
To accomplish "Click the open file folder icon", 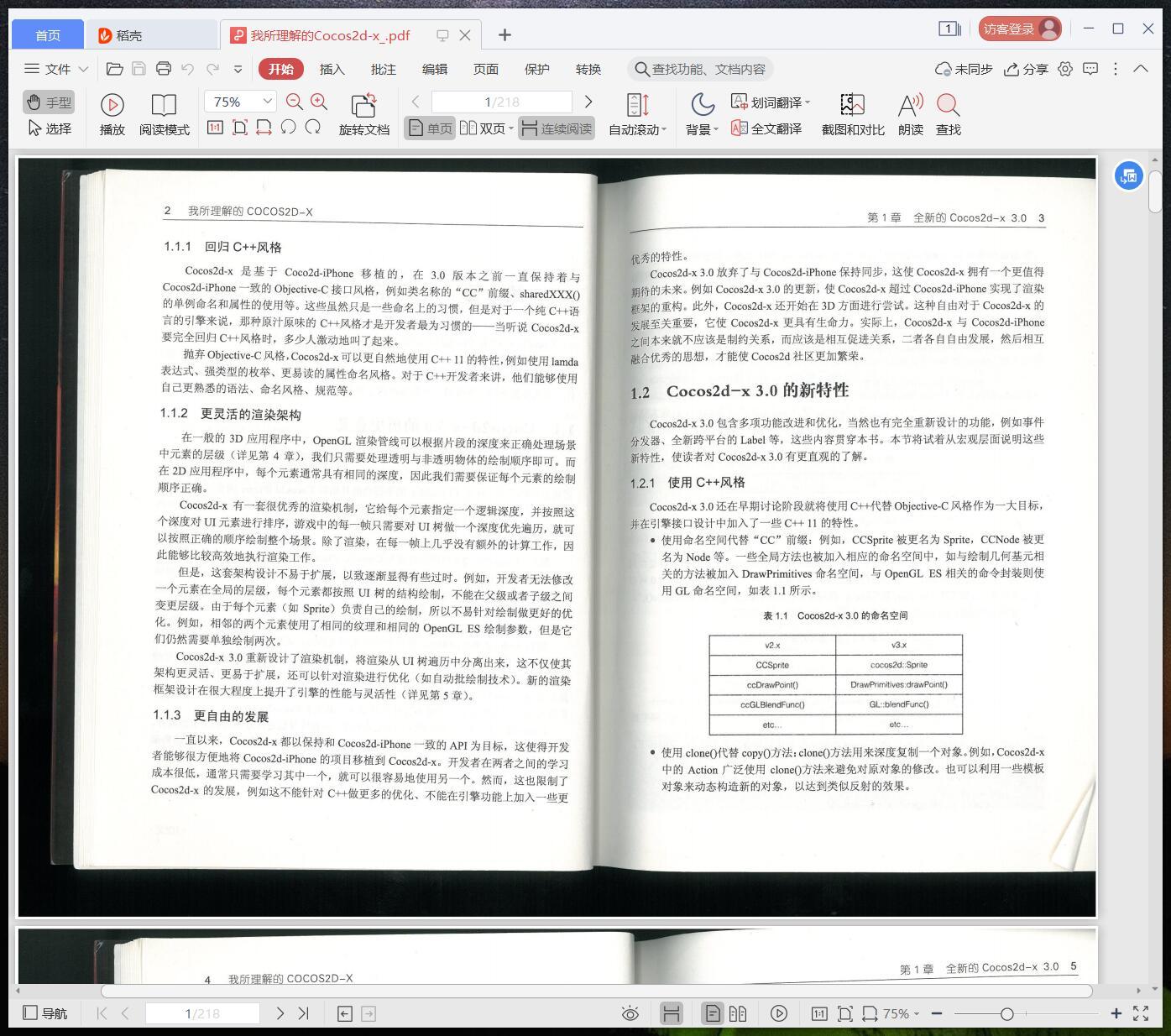I will [114, 69].
